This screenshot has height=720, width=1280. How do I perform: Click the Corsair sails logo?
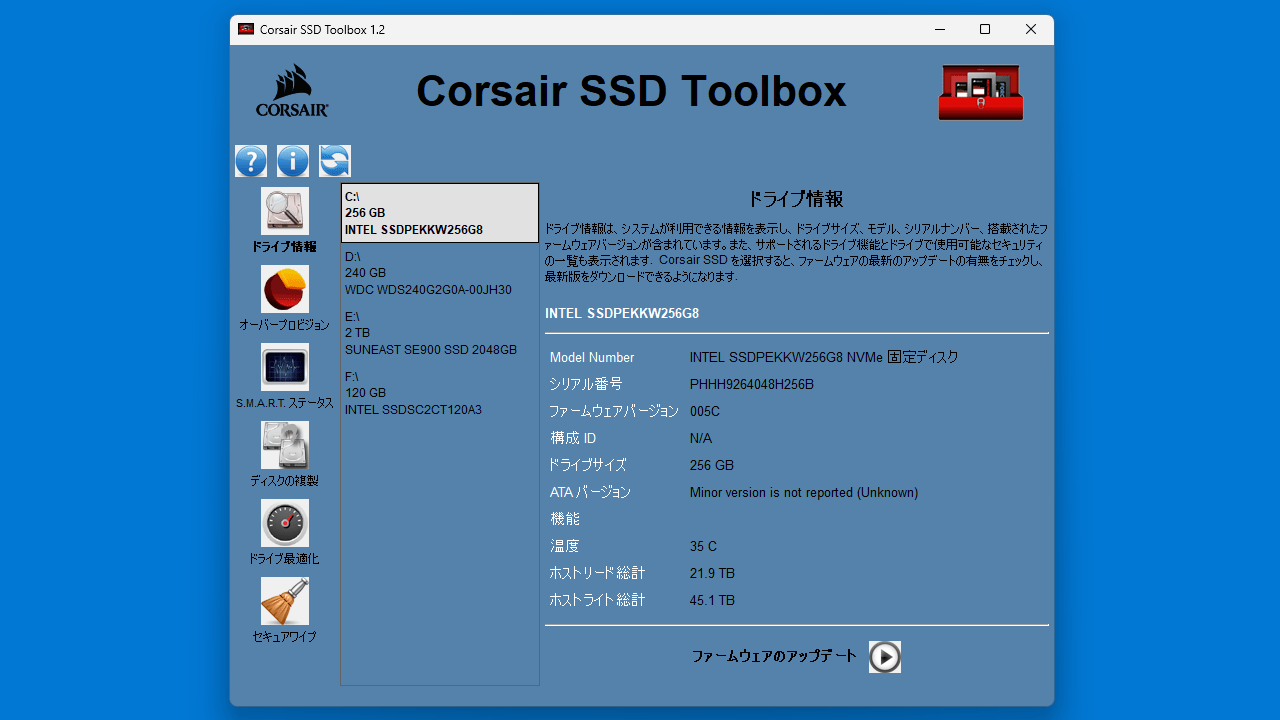(x=292, y=91)
